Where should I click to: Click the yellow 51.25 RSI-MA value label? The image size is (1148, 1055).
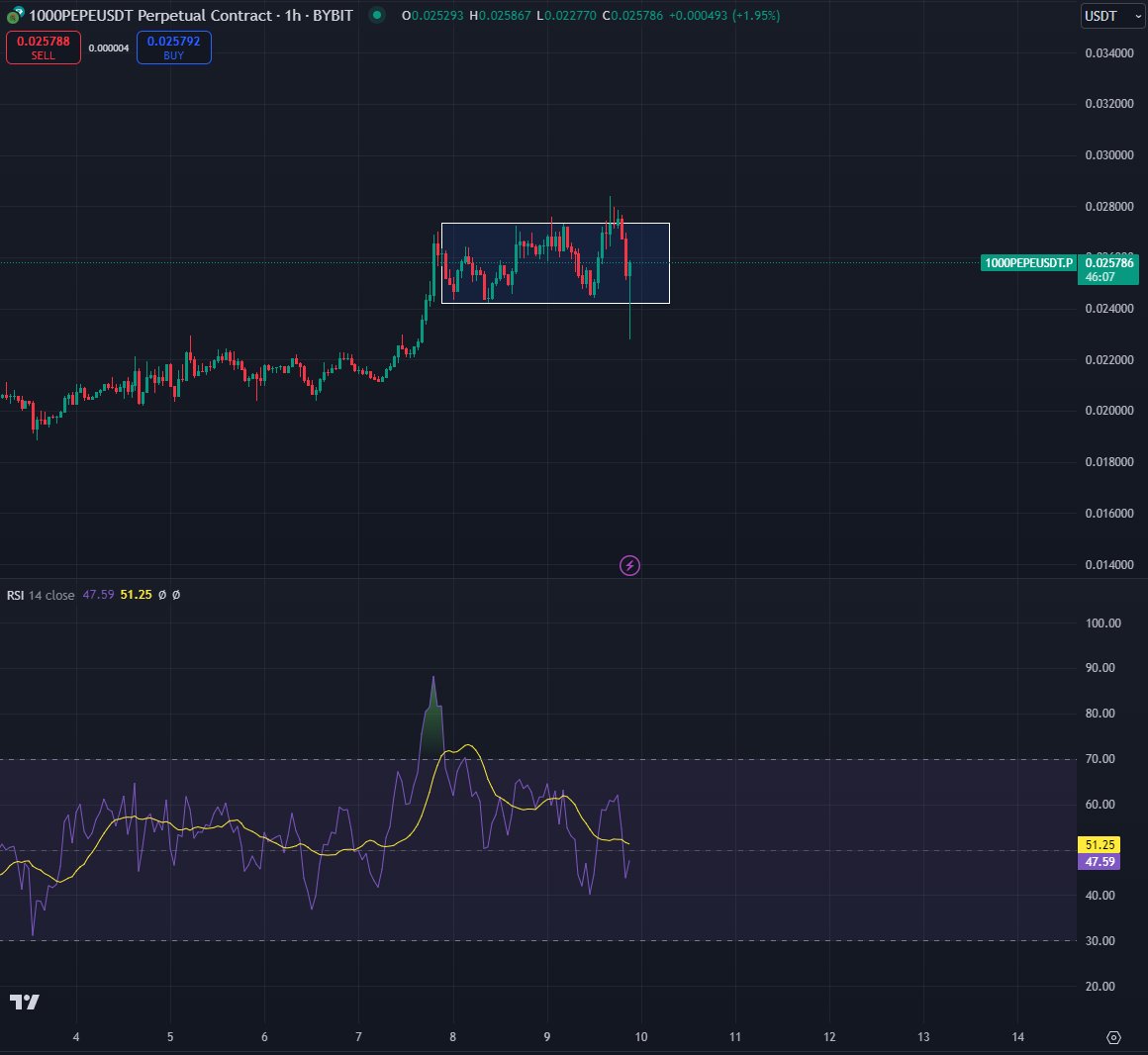coord(1097,845)
